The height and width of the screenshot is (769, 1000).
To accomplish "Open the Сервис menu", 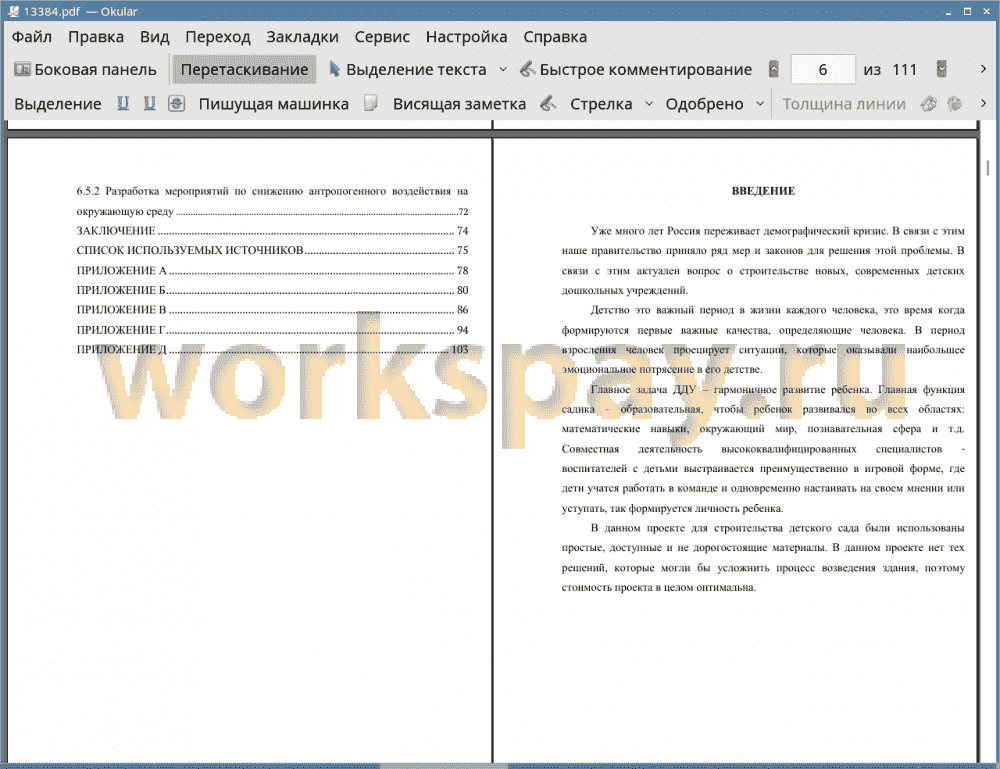I will pos(382,37).
